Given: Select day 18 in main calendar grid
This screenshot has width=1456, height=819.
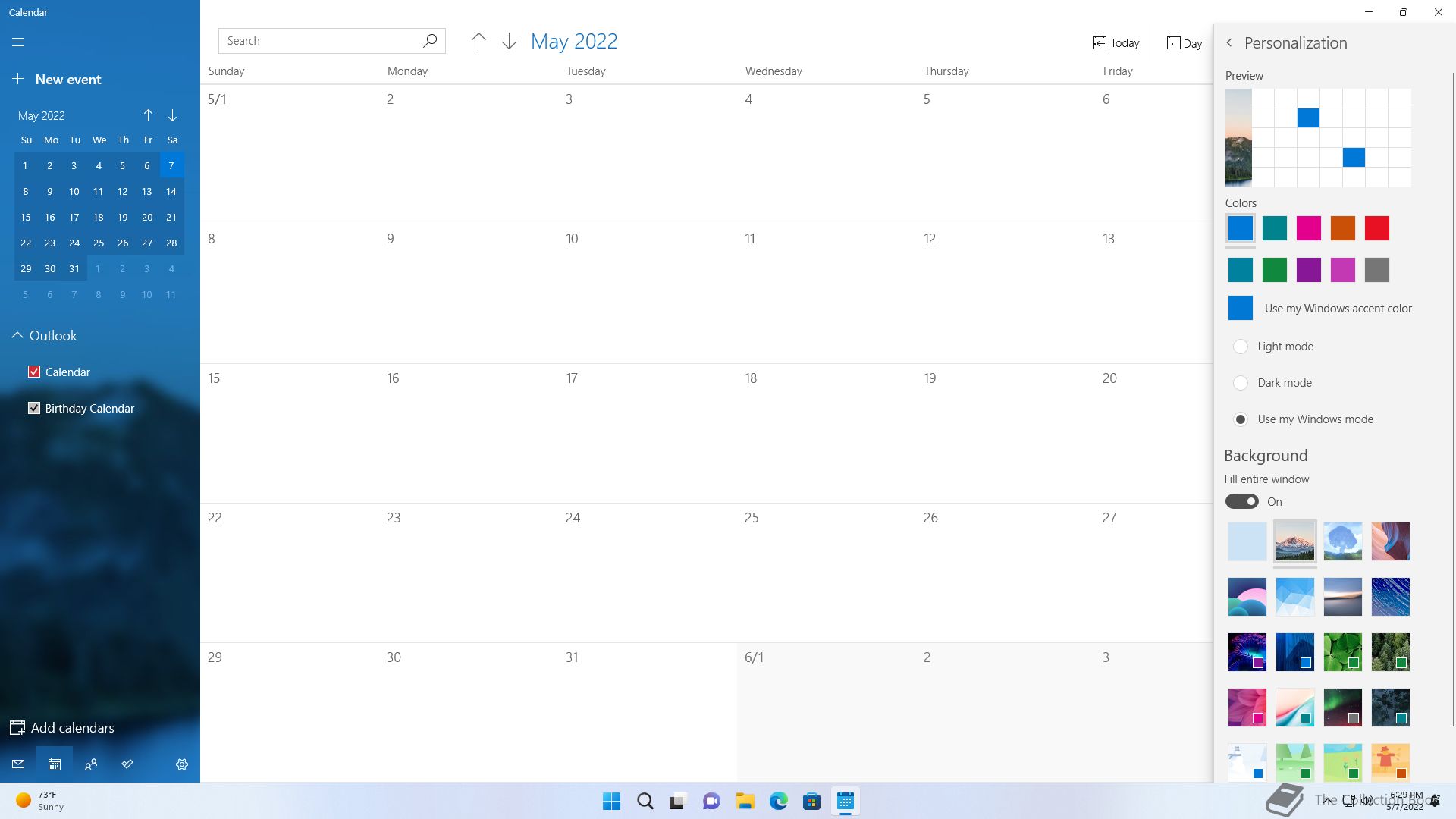Looking at the screenshot, I should (826, 433).
